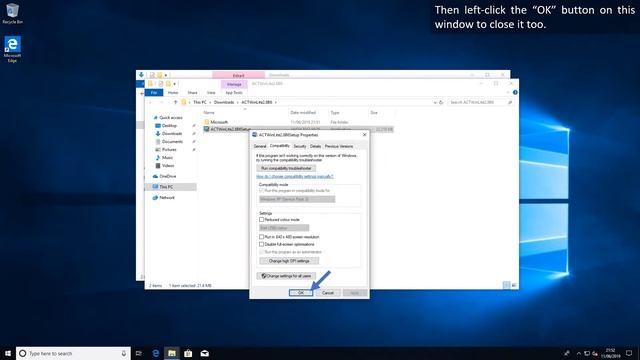This screenshot has width=640, height=360.
Task: Click the taskbar Type here to search box
Action: 73,353
